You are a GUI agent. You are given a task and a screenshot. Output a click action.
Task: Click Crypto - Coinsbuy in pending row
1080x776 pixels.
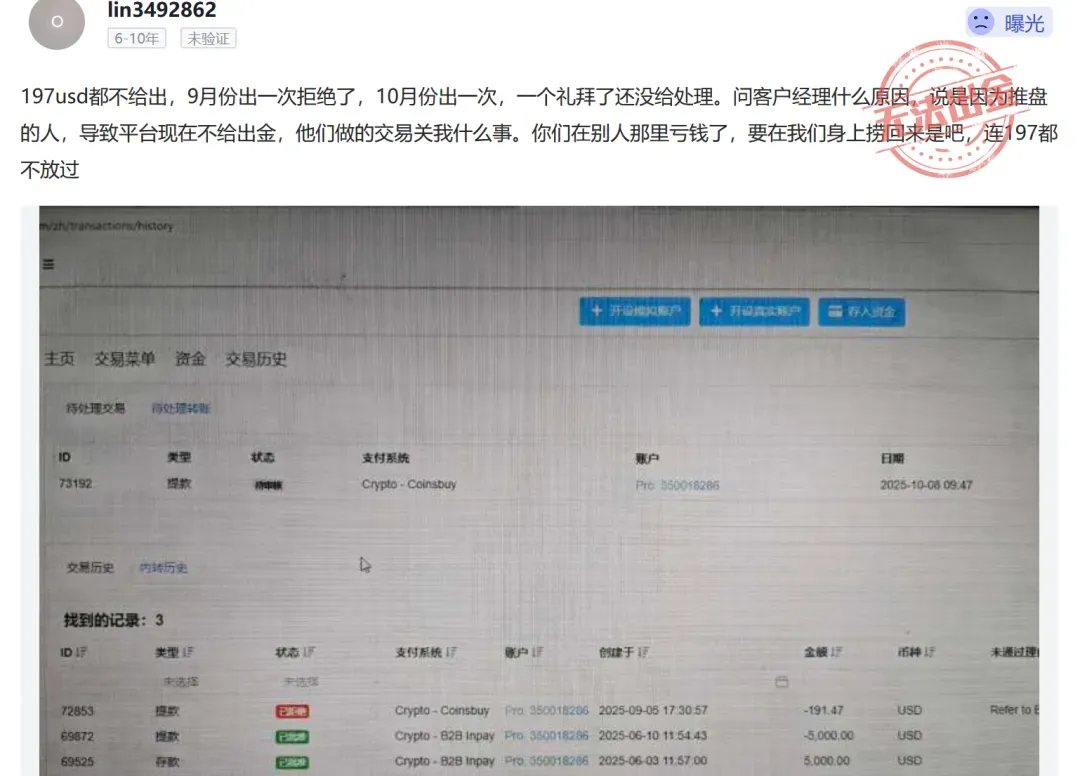pos(409,484)
